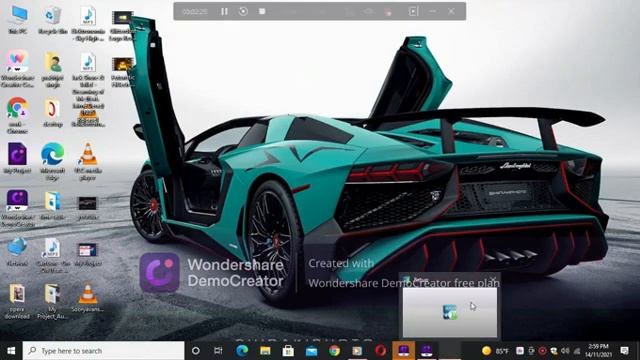Close the taskbar preview thumbnail
Viewport: 640px width, 360px height.
(493, 280)
